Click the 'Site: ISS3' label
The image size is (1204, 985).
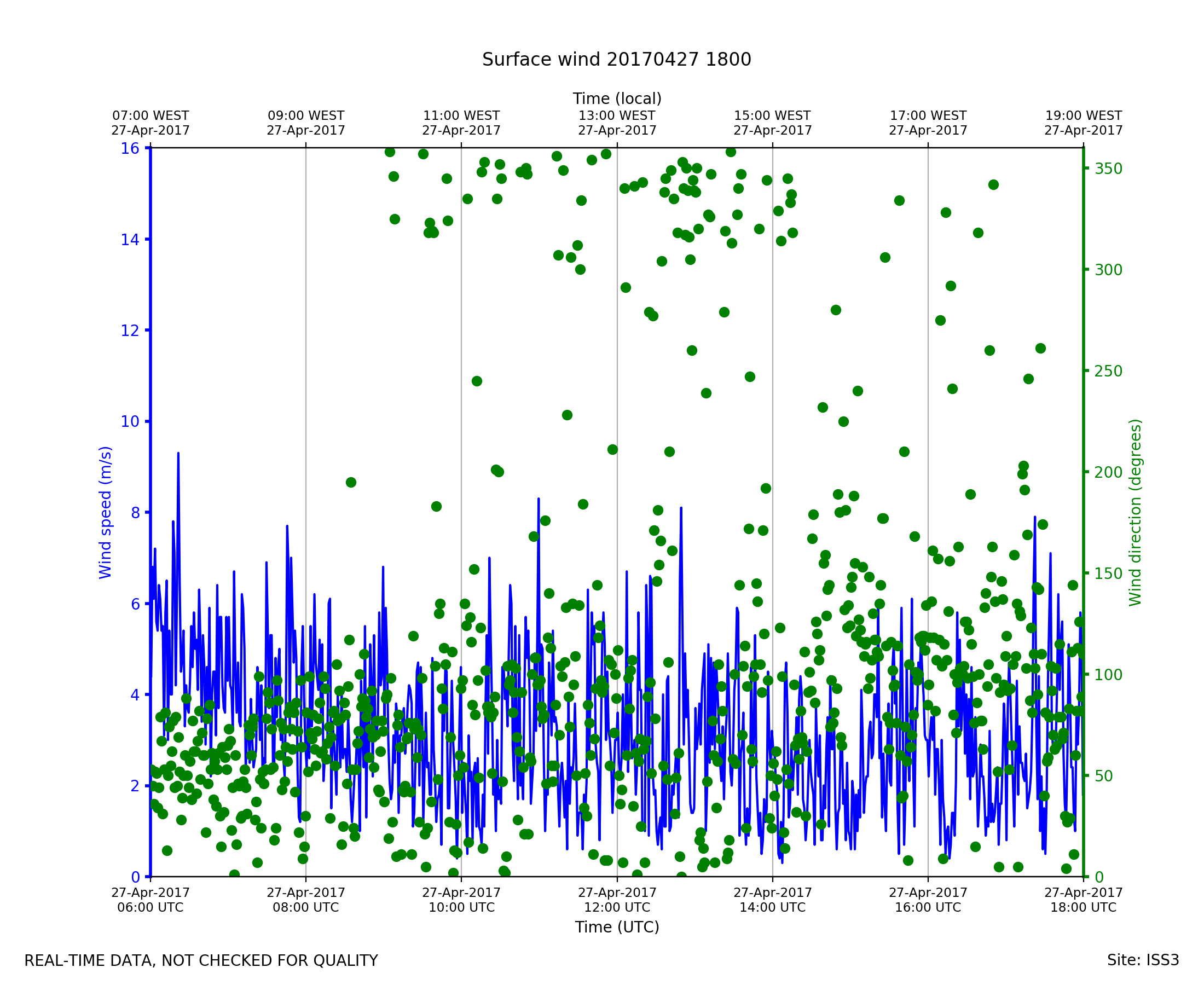[x=1143, y=960]
